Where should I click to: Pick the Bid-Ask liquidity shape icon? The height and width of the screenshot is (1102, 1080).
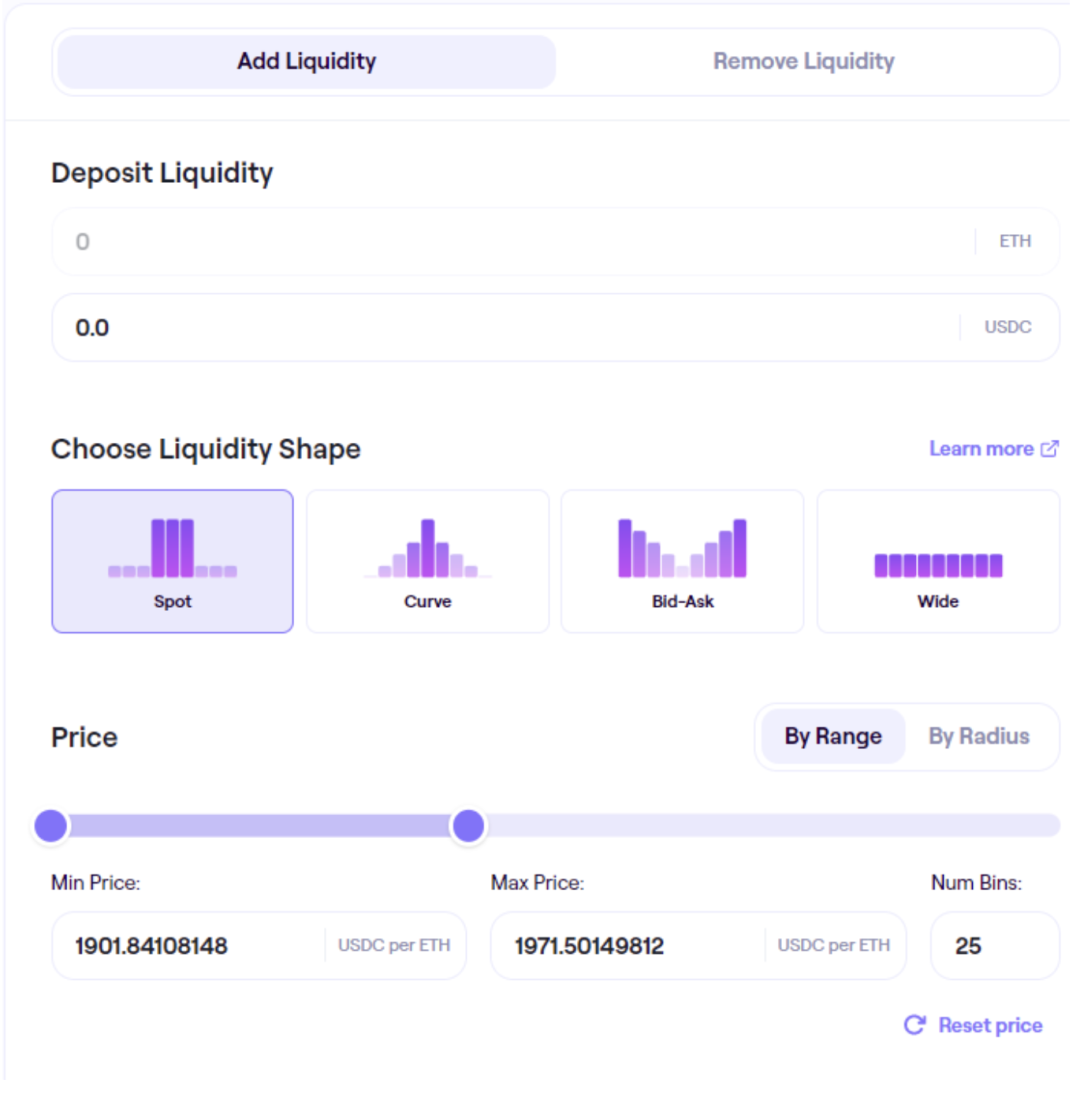tap(682, 548)
